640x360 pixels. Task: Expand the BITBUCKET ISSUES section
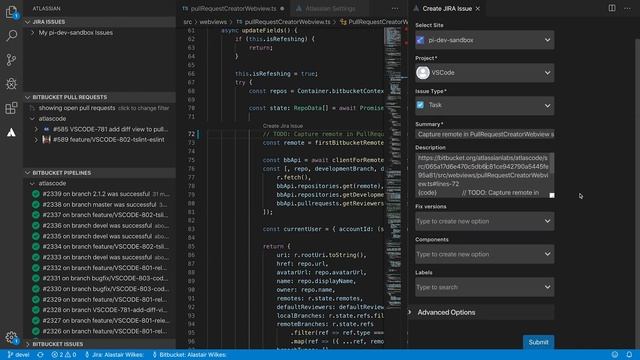pyautogui.click(x=28, y=344)
